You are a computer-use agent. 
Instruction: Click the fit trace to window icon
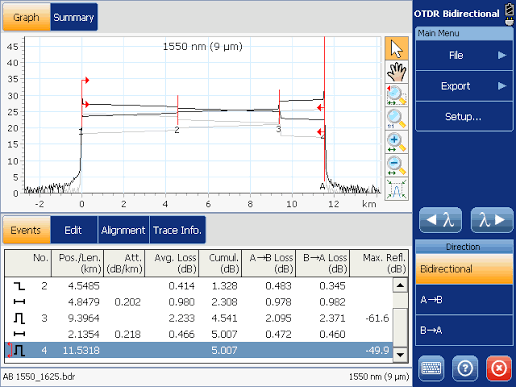(396, 189)
